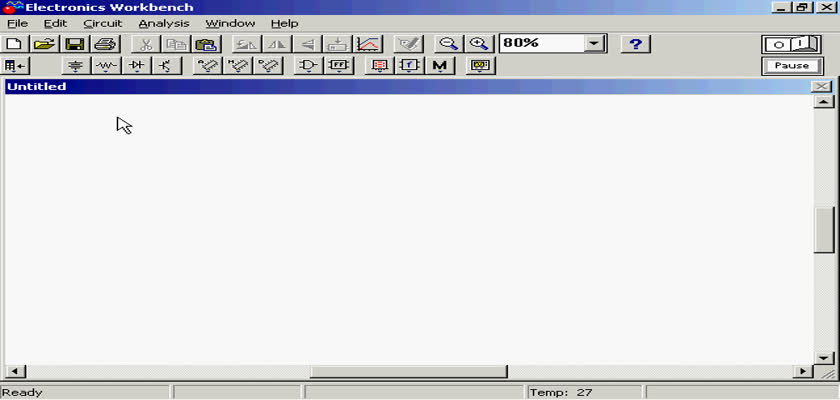The image size is (840, 400).
Task: Open the Sources parts bin
Action: click(x=77, y=66)
